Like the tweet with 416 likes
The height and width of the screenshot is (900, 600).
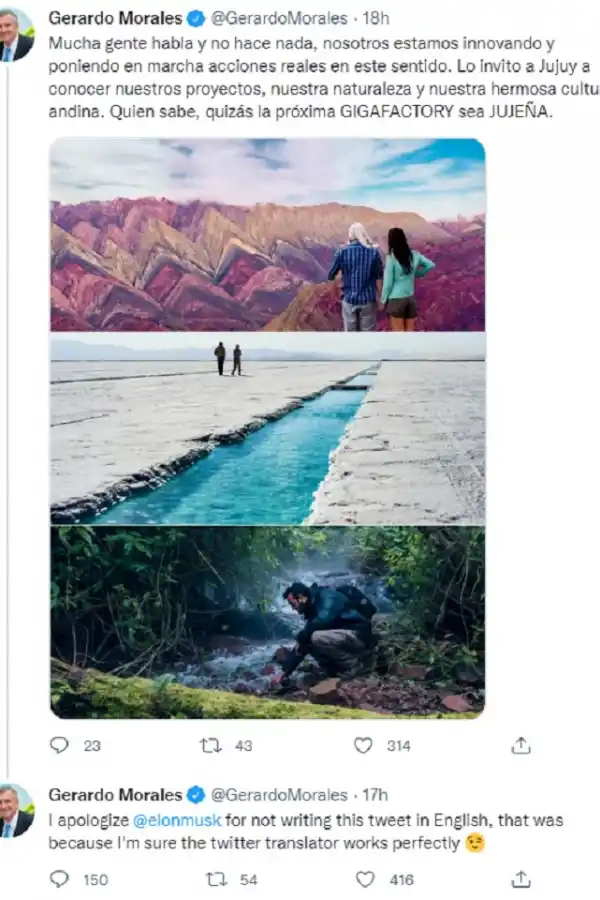pos(366,879)
